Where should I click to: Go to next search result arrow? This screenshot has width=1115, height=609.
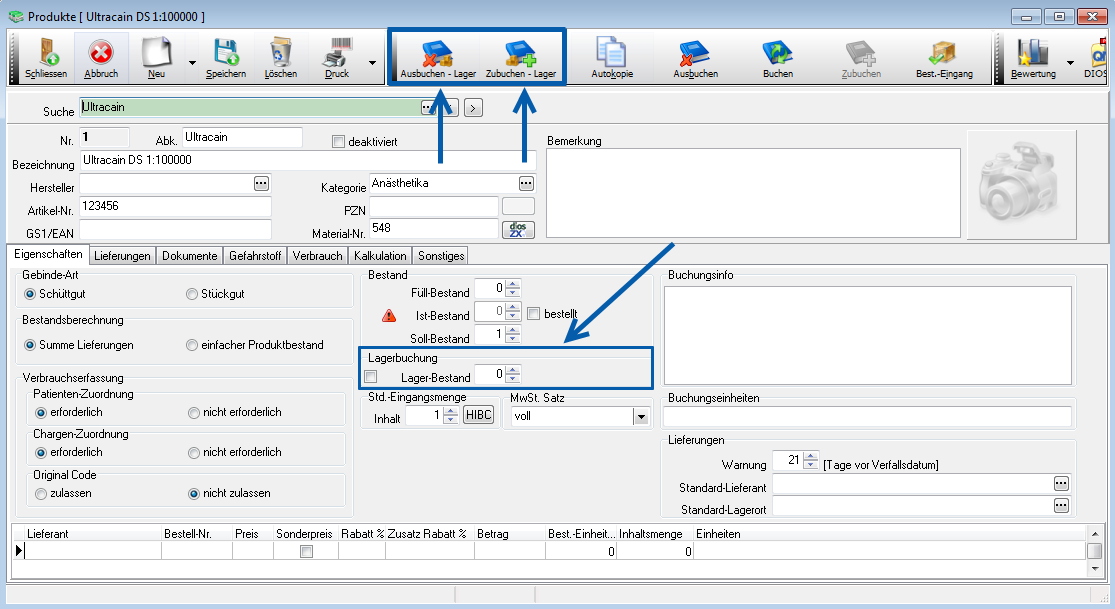[x=474, y=107]
